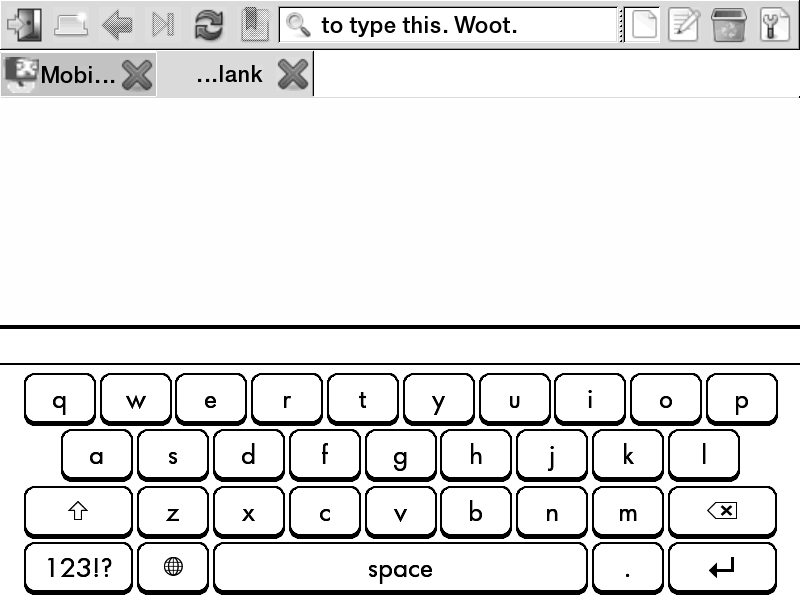Close the 'Mobi...' tab

click(138, 75)
